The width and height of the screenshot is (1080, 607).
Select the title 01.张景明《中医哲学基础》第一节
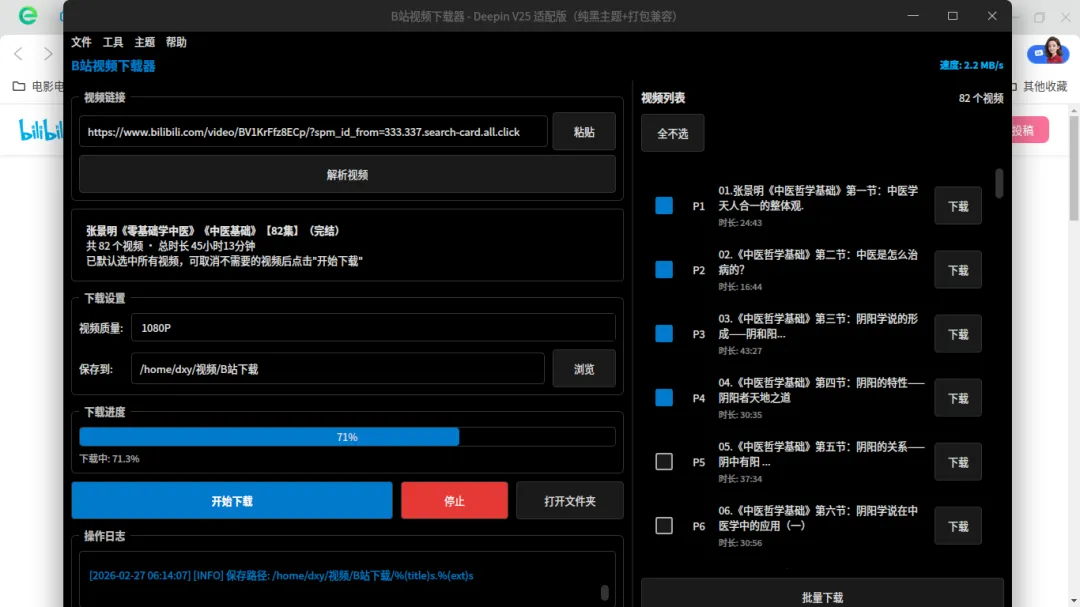818,198
